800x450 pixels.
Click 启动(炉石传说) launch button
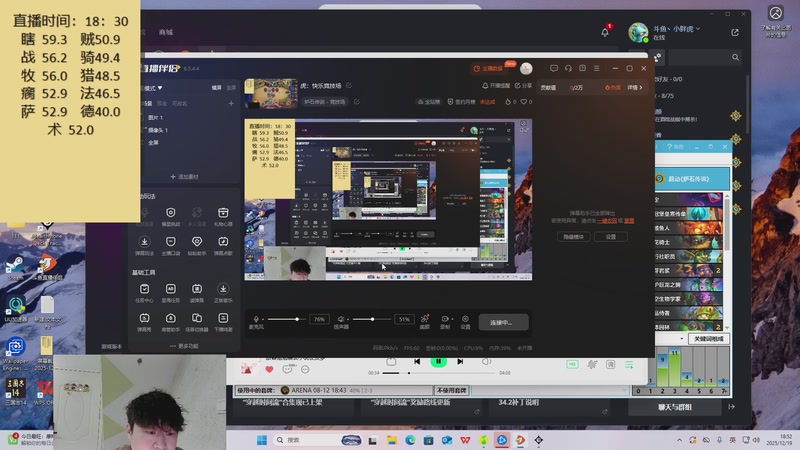pyautogui.click(x=692, y=179)
